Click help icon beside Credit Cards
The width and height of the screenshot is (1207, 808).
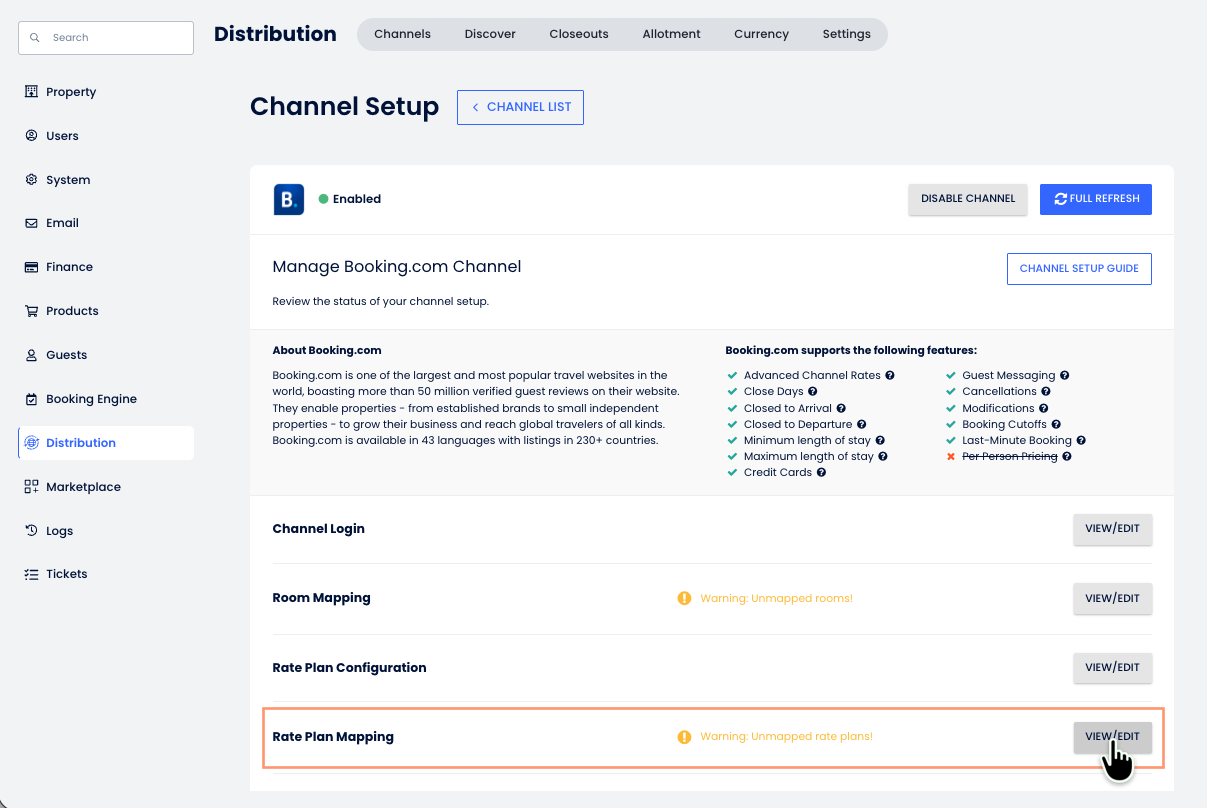822,472
